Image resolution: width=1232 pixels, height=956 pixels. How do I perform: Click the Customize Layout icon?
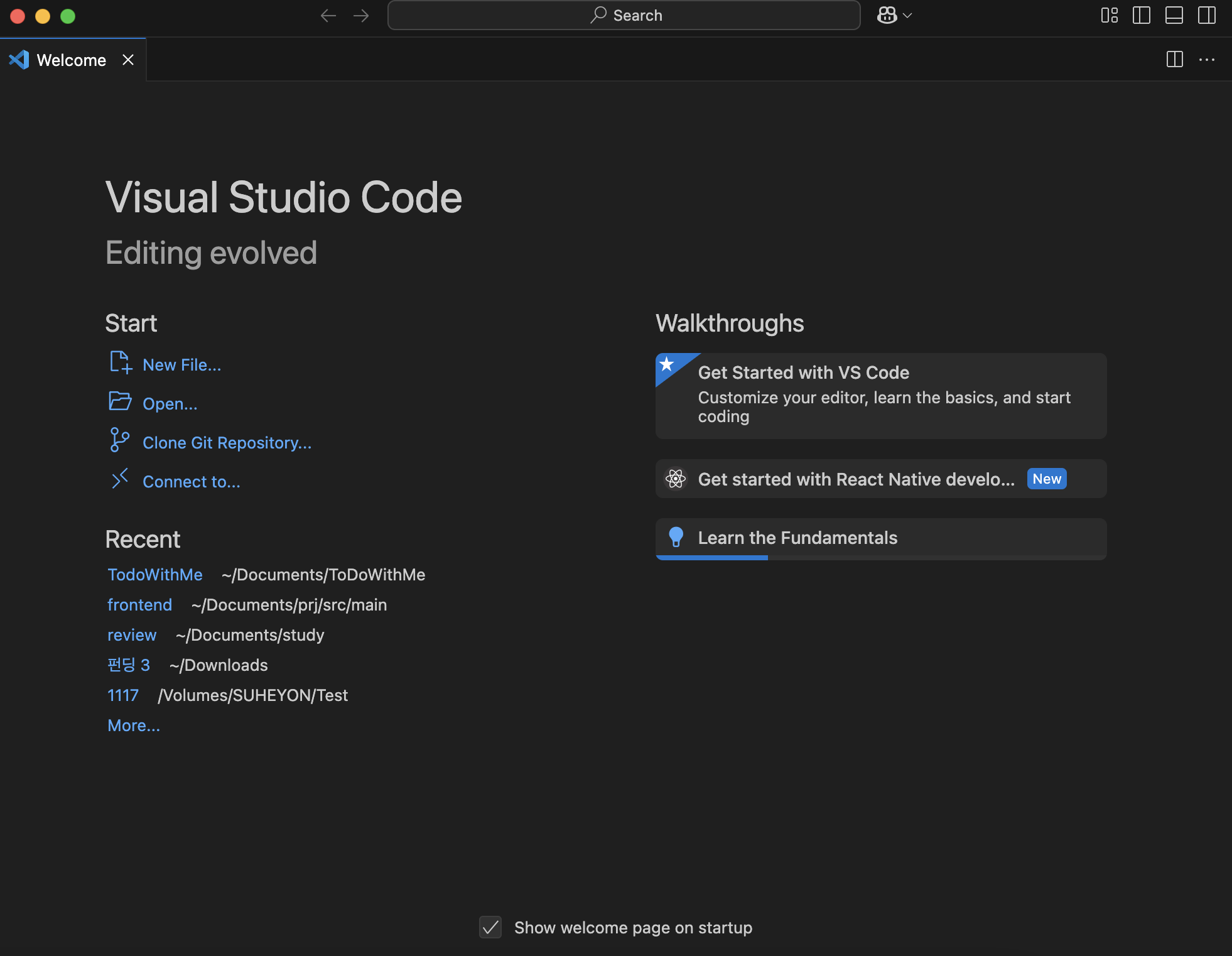[x=1110, y=16]
